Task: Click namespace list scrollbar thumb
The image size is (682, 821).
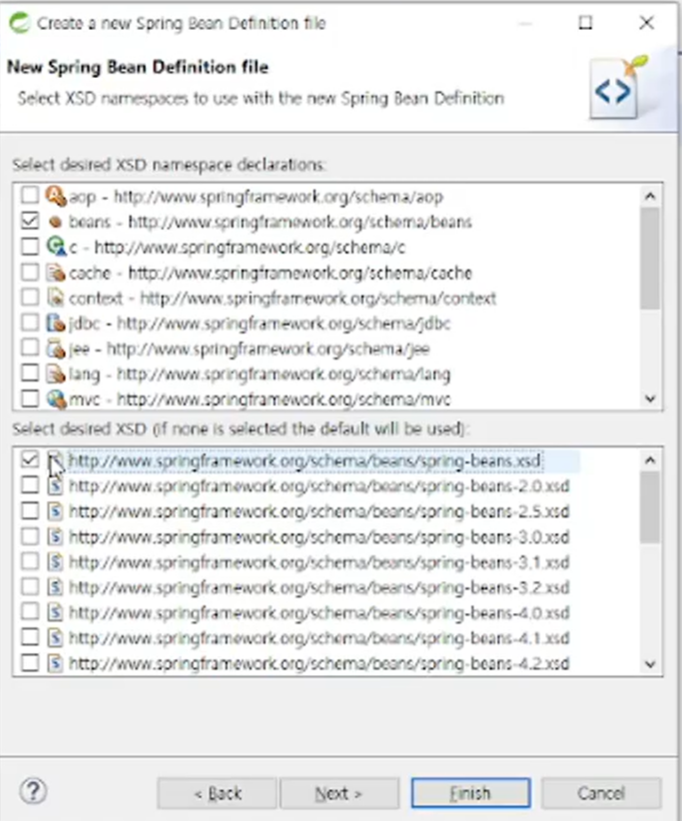Action: (x=650, y=258)
